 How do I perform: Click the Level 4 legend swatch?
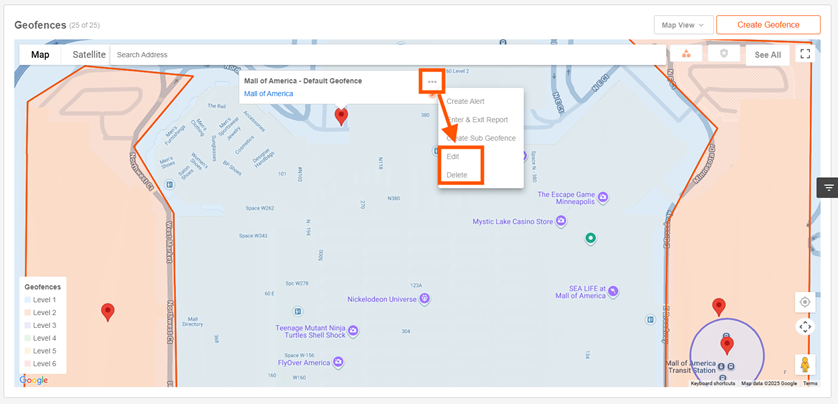click(28, 338)
